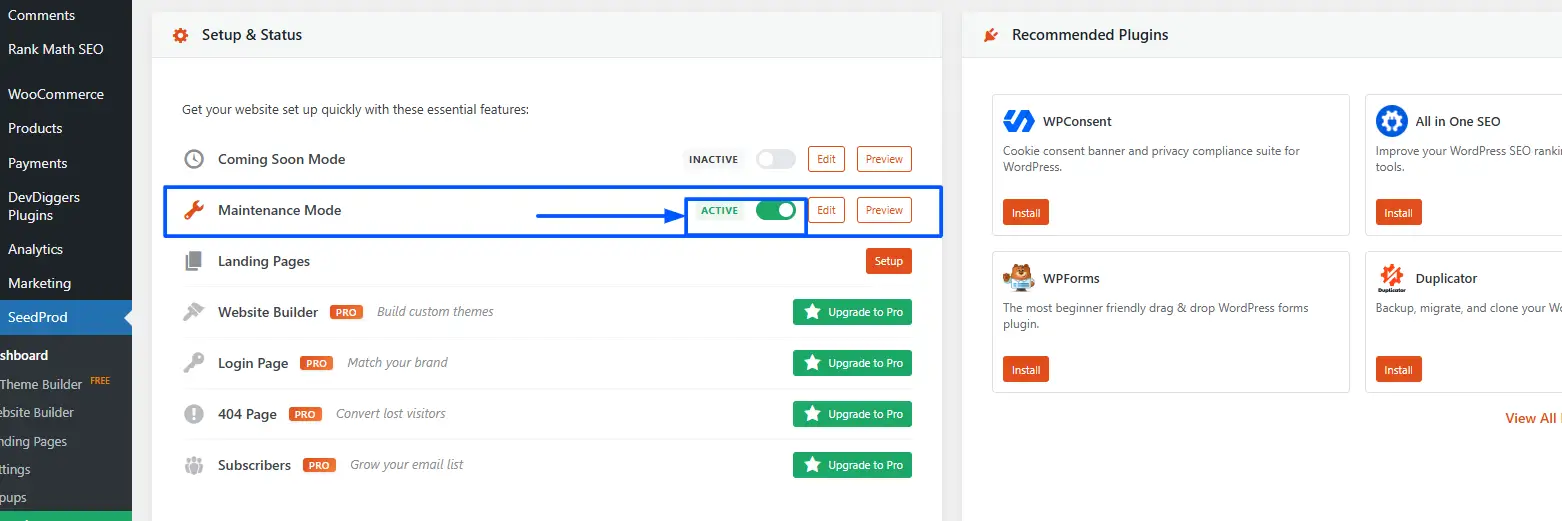Click the PRO badge next to 404 Page
This screenshot has height=521, width=1562.
(x=305, y=414)
